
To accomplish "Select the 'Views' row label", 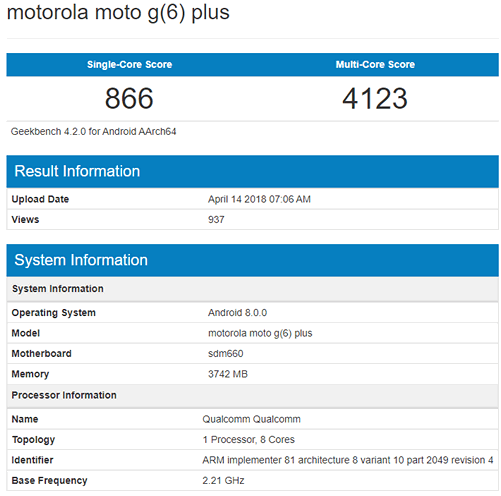I will (25, 220).
